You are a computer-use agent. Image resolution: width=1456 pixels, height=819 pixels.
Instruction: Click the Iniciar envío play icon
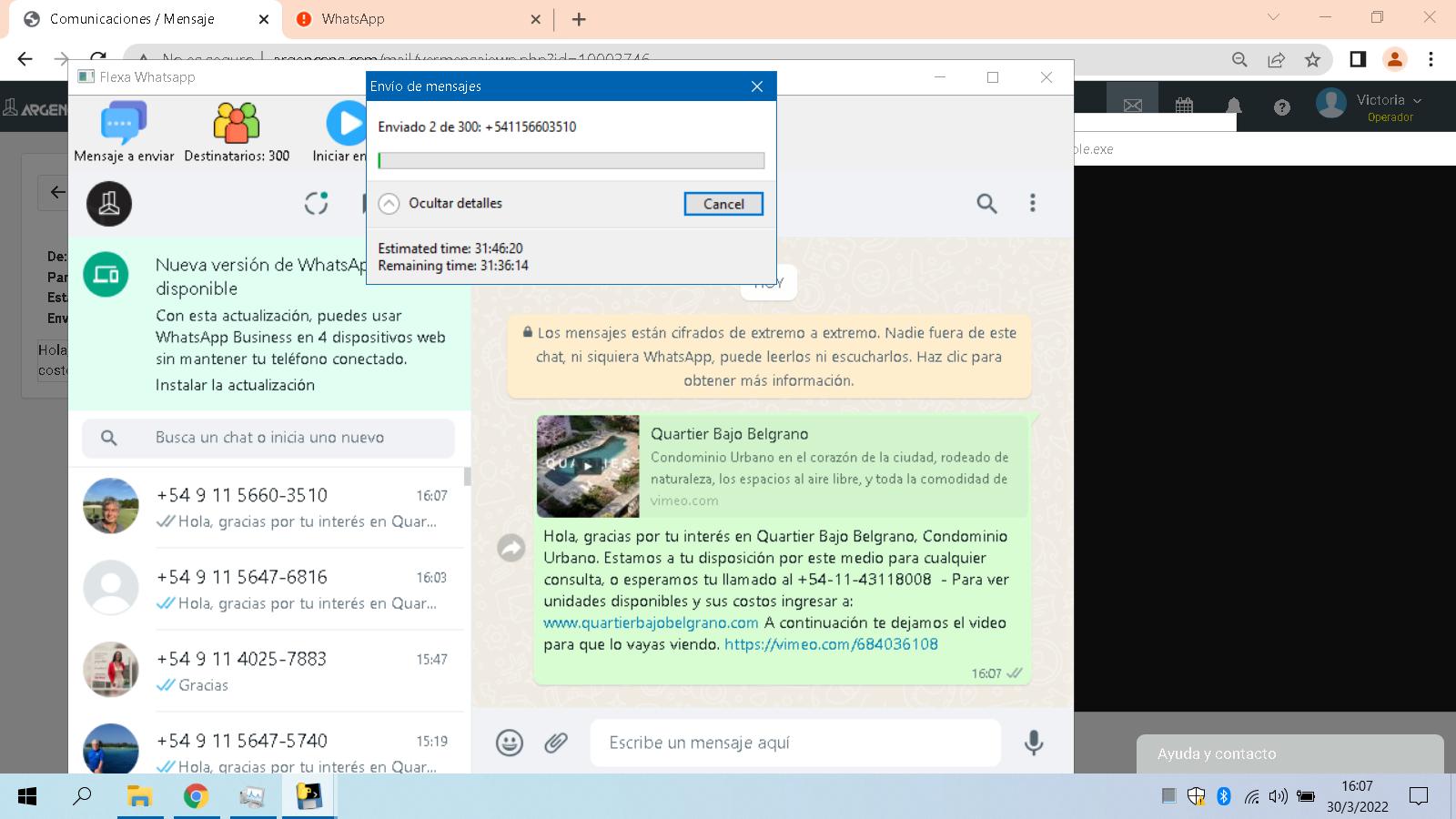pos(347,123)
